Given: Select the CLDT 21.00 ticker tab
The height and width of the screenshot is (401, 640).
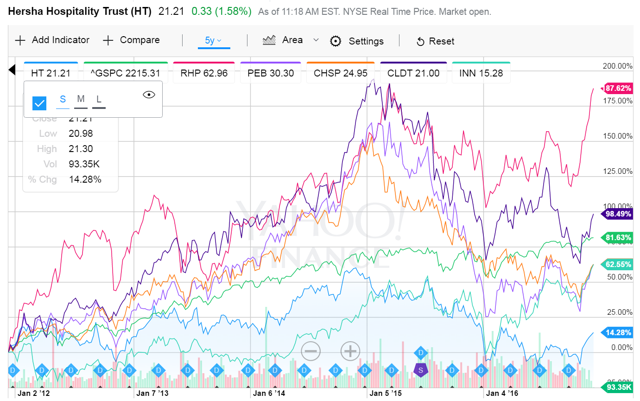Looking at the screenshot, I should coord(413,73).
